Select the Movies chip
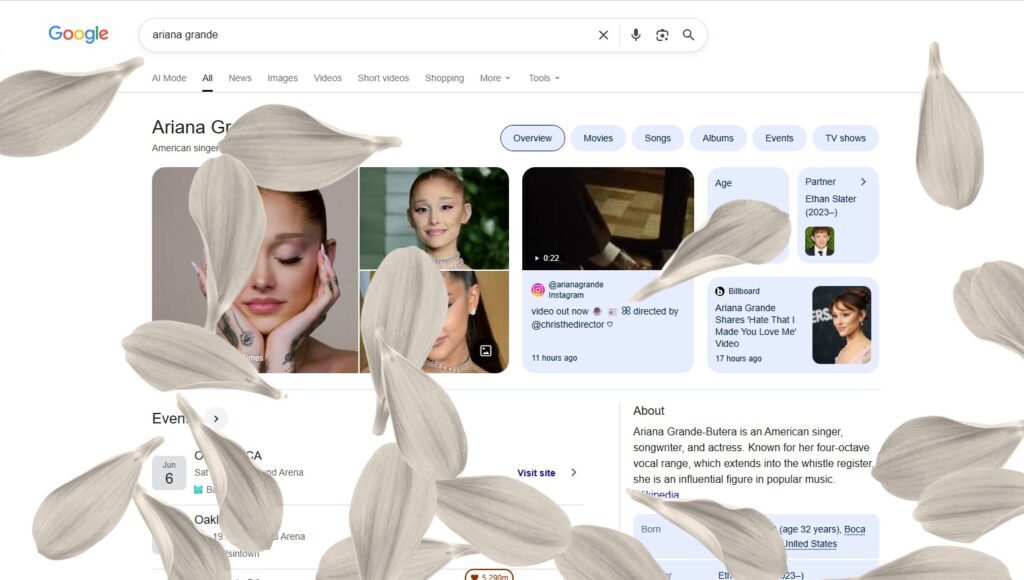Screen dimensions: 1024x580 (x=598, y=138)
